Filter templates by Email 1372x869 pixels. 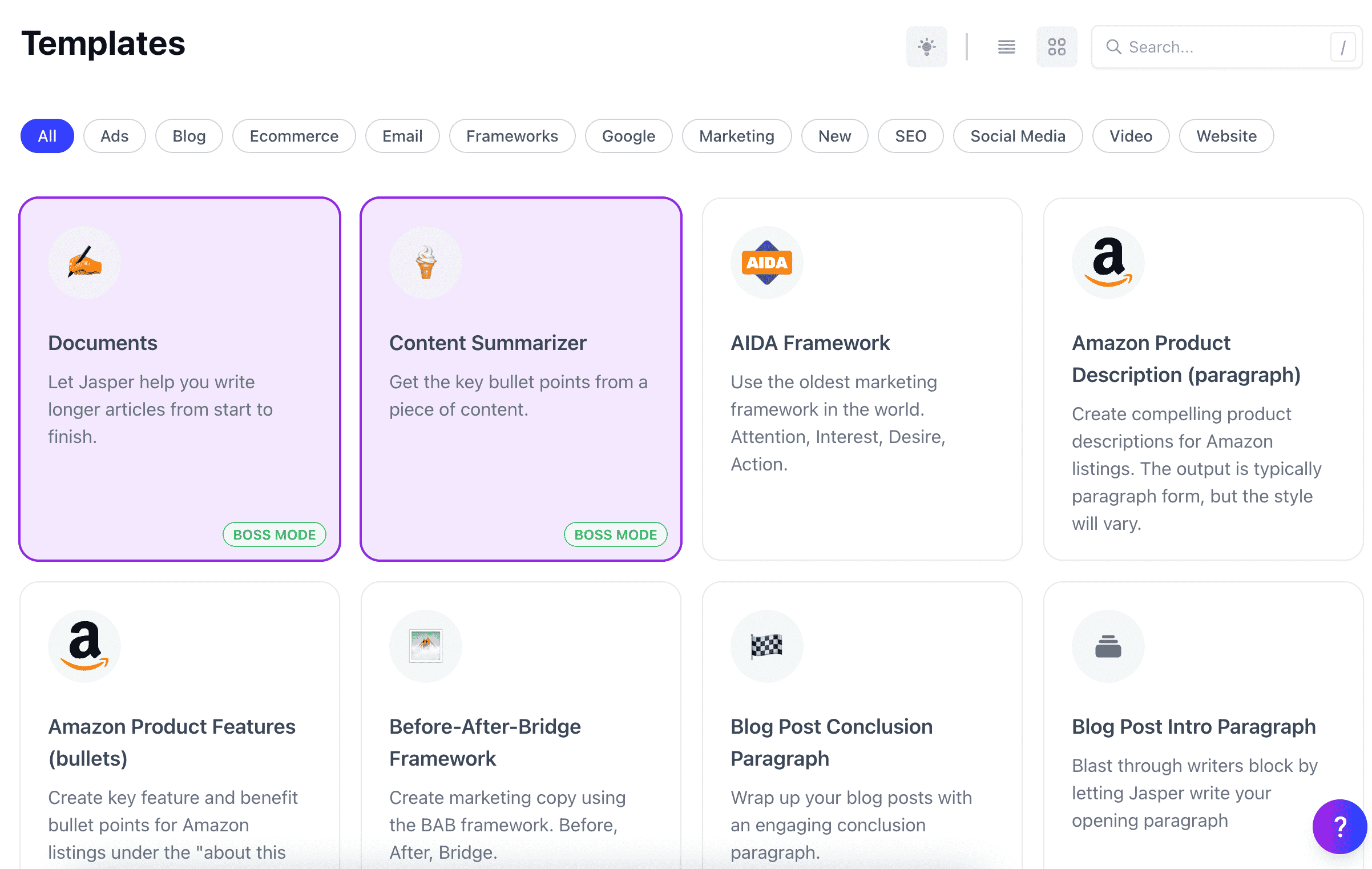point(402,136)
